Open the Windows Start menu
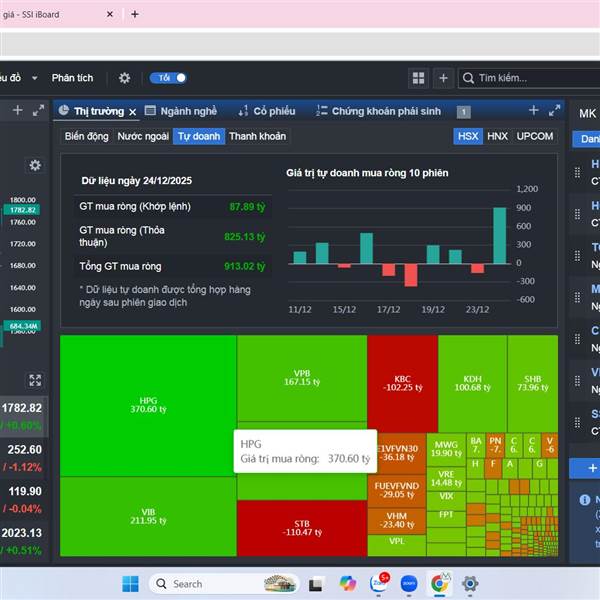Screen dimensions: 600x600 coord(130,584)
